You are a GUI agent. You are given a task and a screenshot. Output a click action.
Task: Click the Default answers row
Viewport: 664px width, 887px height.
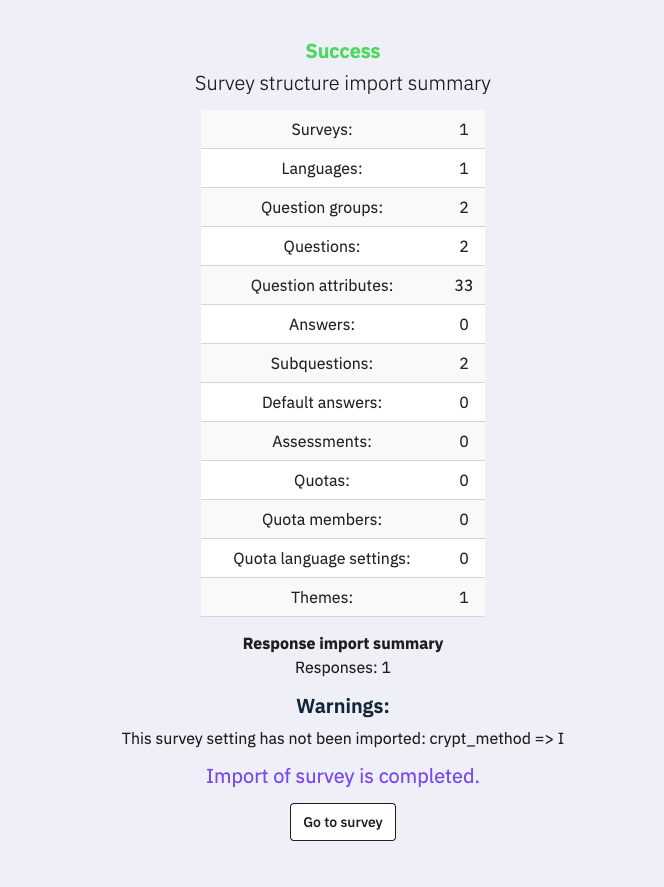[343, 403]
